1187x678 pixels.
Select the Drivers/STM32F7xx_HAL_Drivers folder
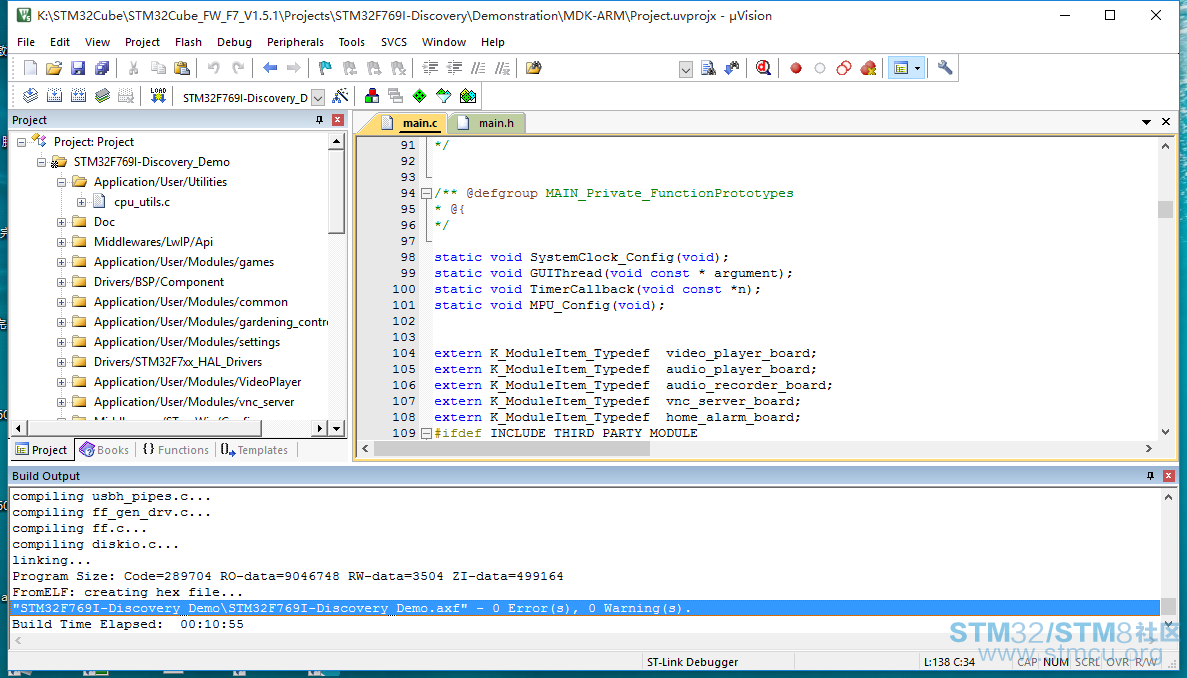click(178, 362)
